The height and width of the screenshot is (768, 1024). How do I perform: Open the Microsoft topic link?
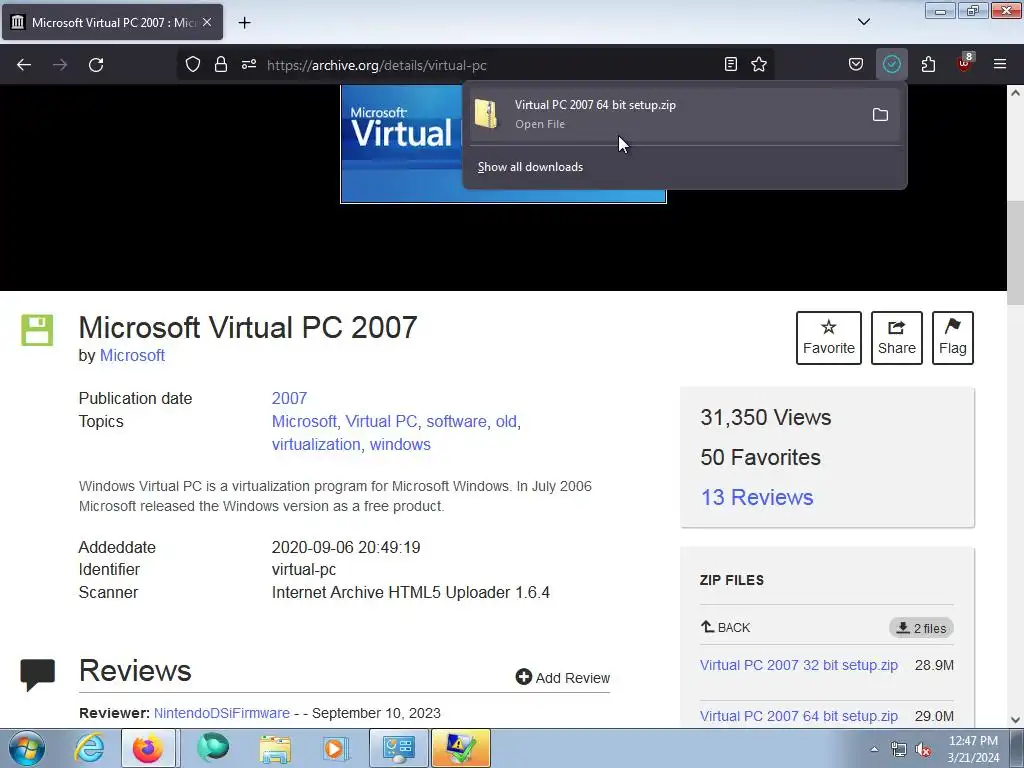coord(304,421)
